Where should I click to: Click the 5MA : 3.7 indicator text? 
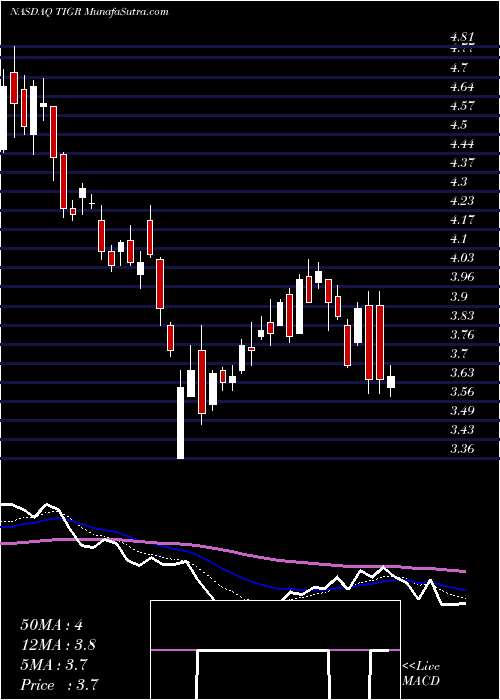pos(55,665)
